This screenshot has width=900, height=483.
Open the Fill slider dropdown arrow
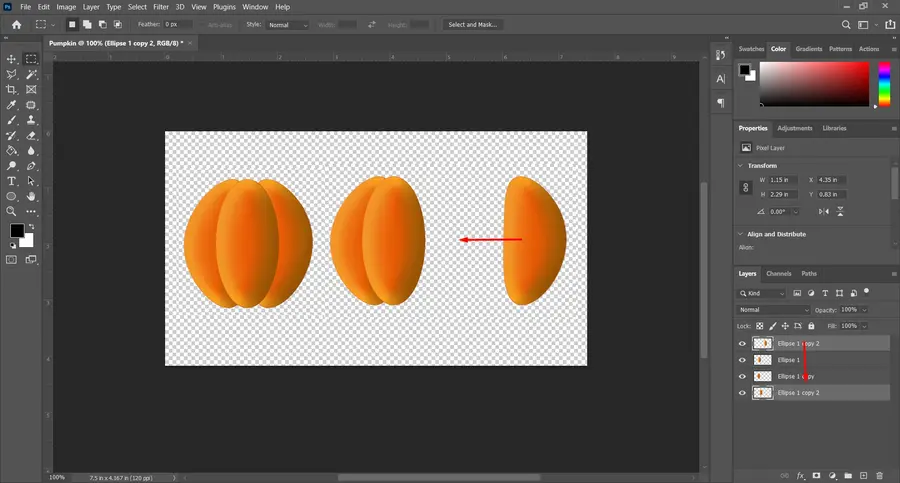tap(864, 326)
